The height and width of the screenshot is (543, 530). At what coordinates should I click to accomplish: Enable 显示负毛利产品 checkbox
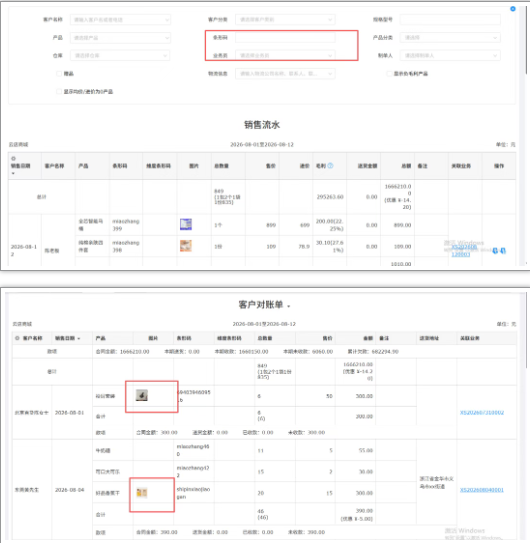point(389,73)
